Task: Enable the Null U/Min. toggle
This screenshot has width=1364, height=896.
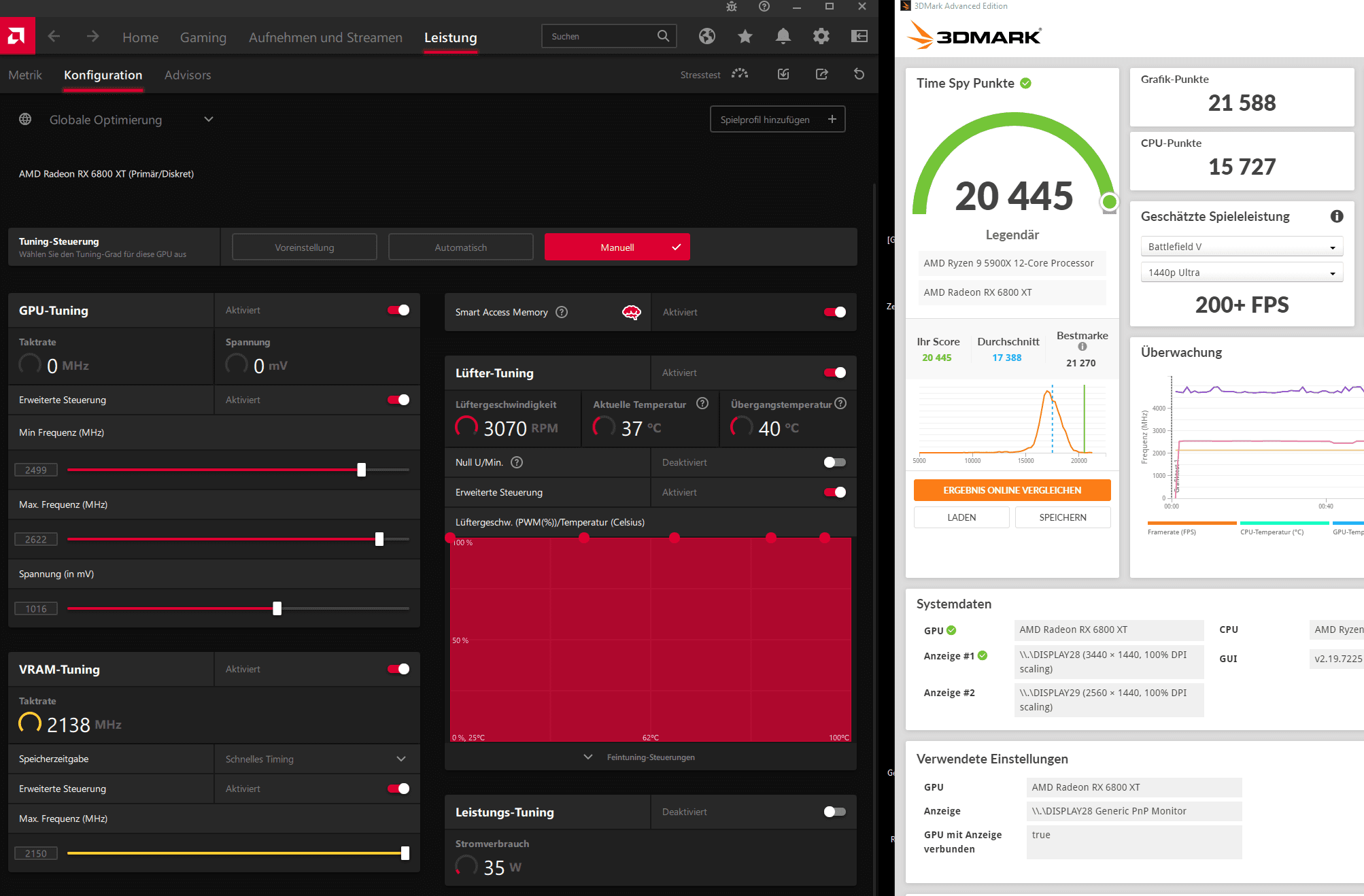Action: point(834,462)
